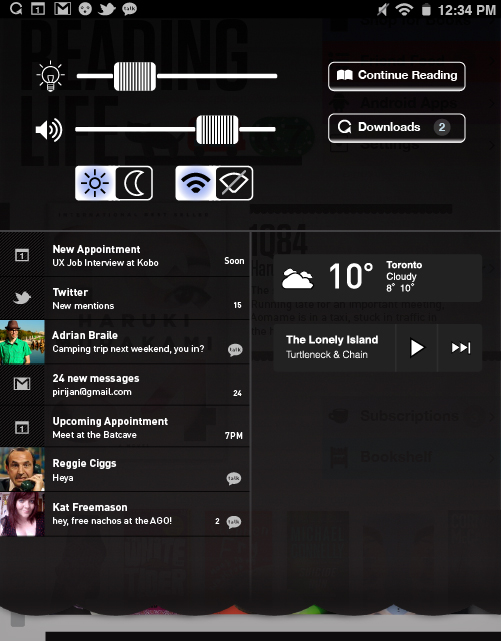Click the volume slider handle

(x=217, y=130)
